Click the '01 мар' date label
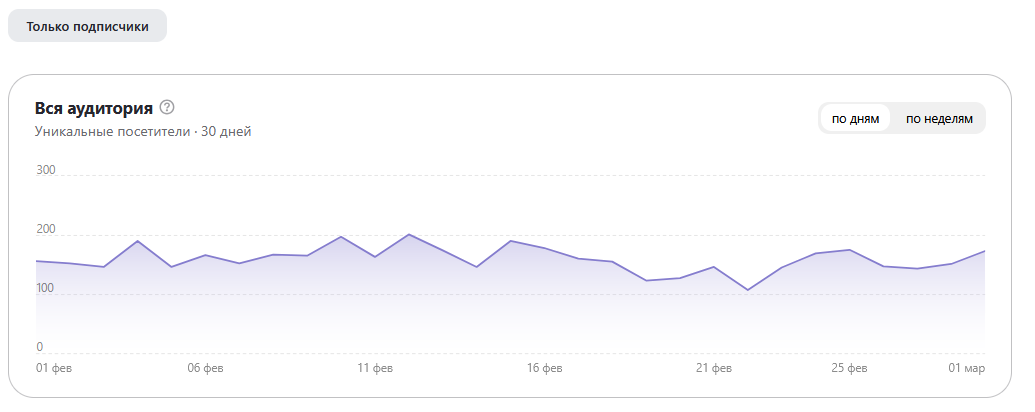The width and height of the screenshot is (1035, 412). (x=967, y=368)
